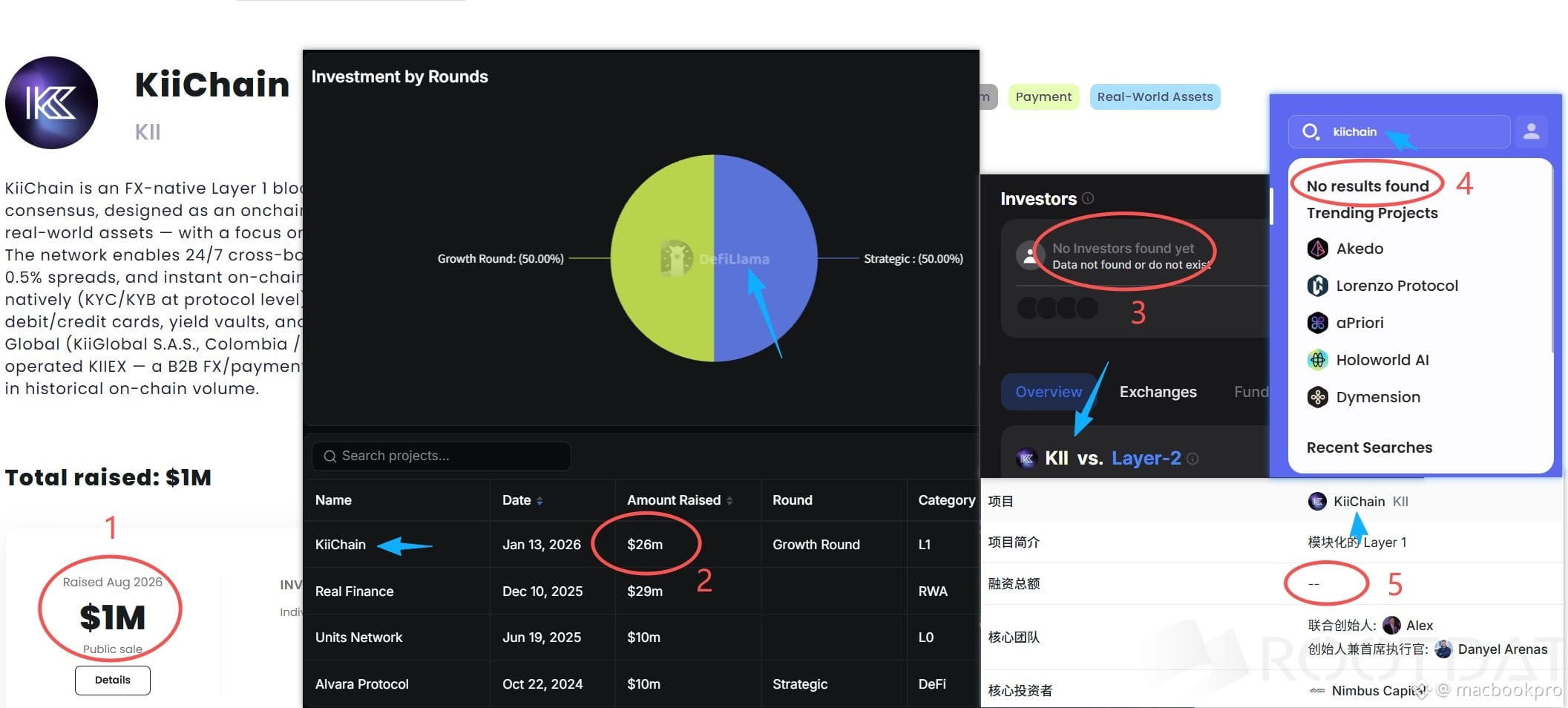Click the Strategic : (50.00%) chart label

click(x=913, y=258)
